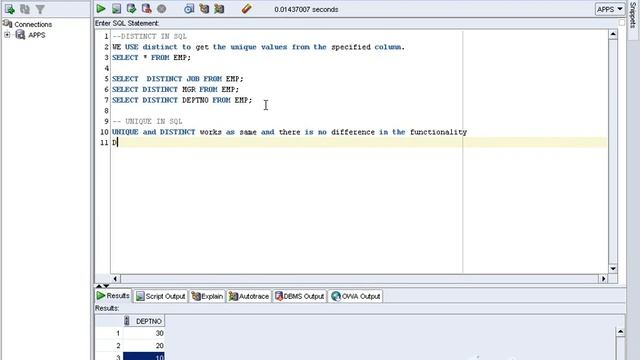
Task: Click the editor vertical scrollbar down arrow
Action: pos(613,269)
